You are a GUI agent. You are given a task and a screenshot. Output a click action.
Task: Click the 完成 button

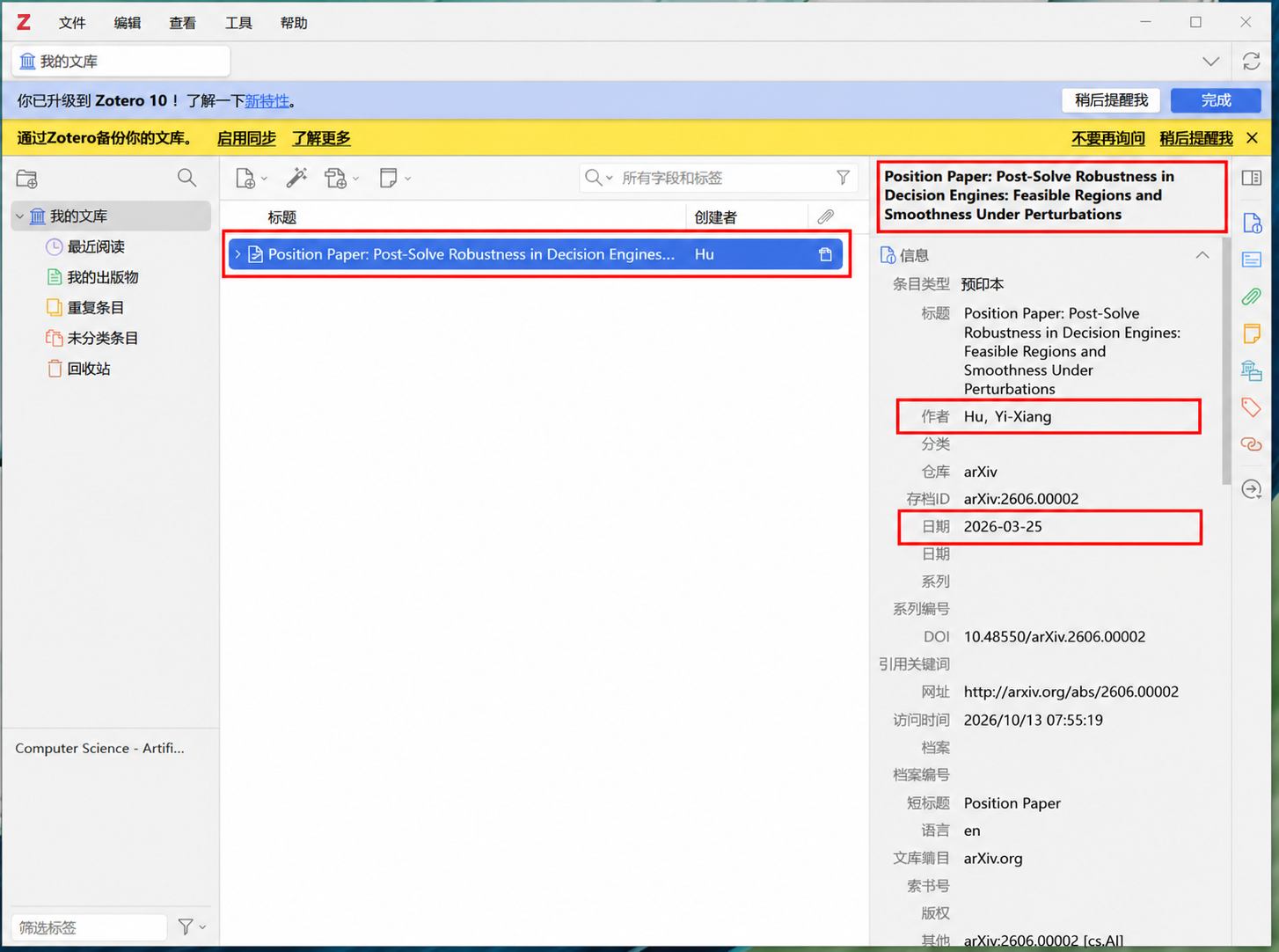[1216, 100]
